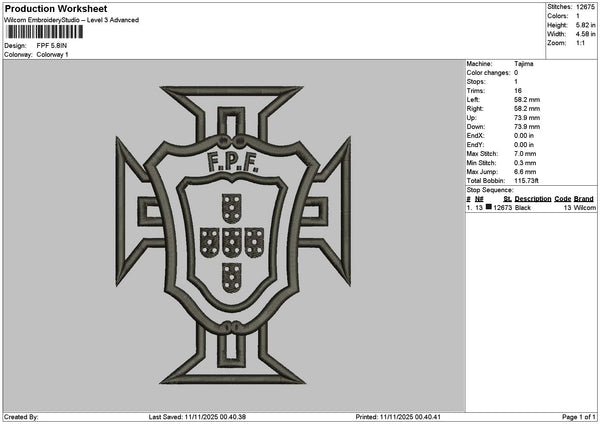Click the Max Stitch value 7.0 mm
The image size is (600, 424).
(x=525, y=153)
